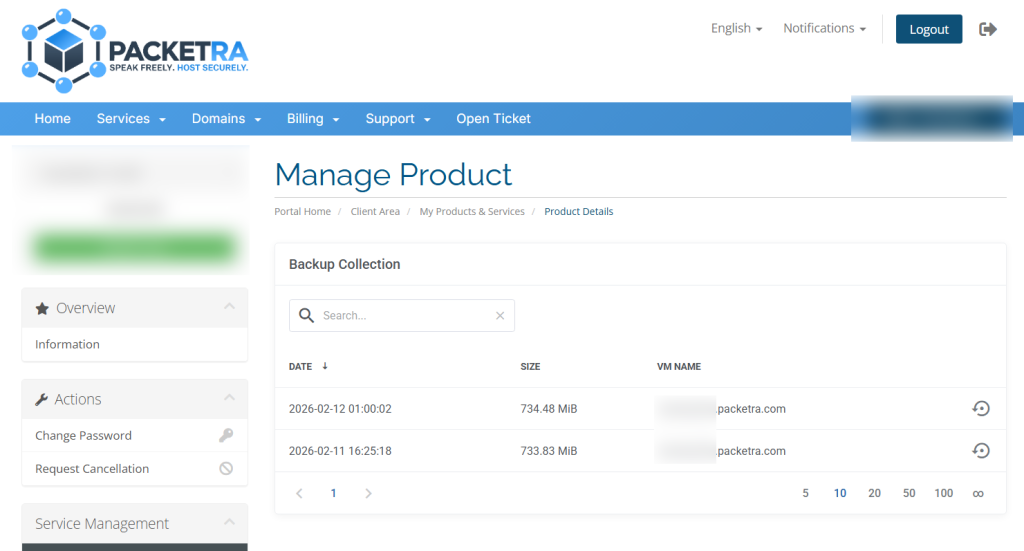This screenshot has width=1024, height=551.
Task: Go to previous page of backups
Action: click(299, 494)
